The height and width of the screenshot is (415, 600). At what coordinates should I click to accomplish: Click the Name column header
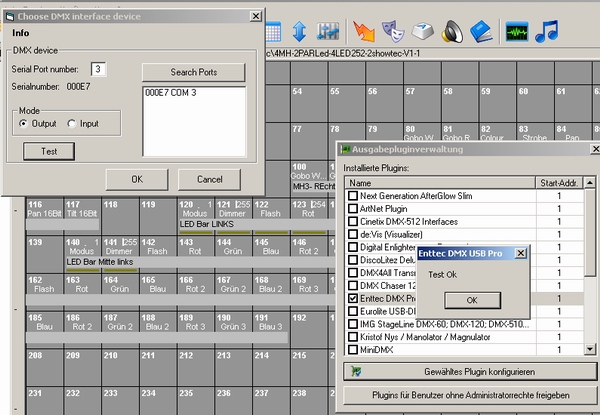click(440, 183)
